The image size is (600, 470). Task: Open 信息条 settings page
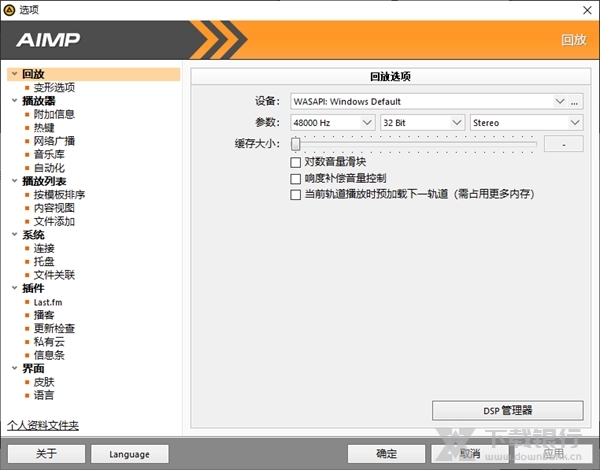point(49,355)
